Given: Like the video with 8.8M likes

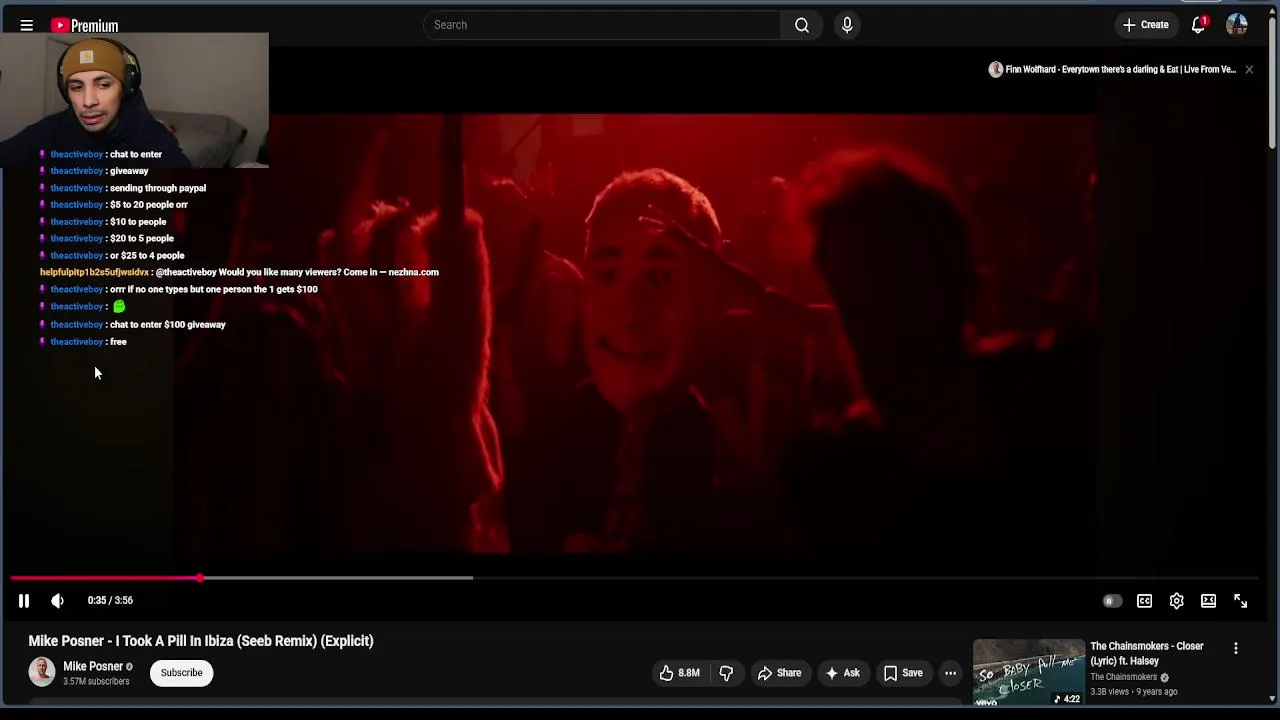Looking at the screenshot, I should click(x=679, y=673).
